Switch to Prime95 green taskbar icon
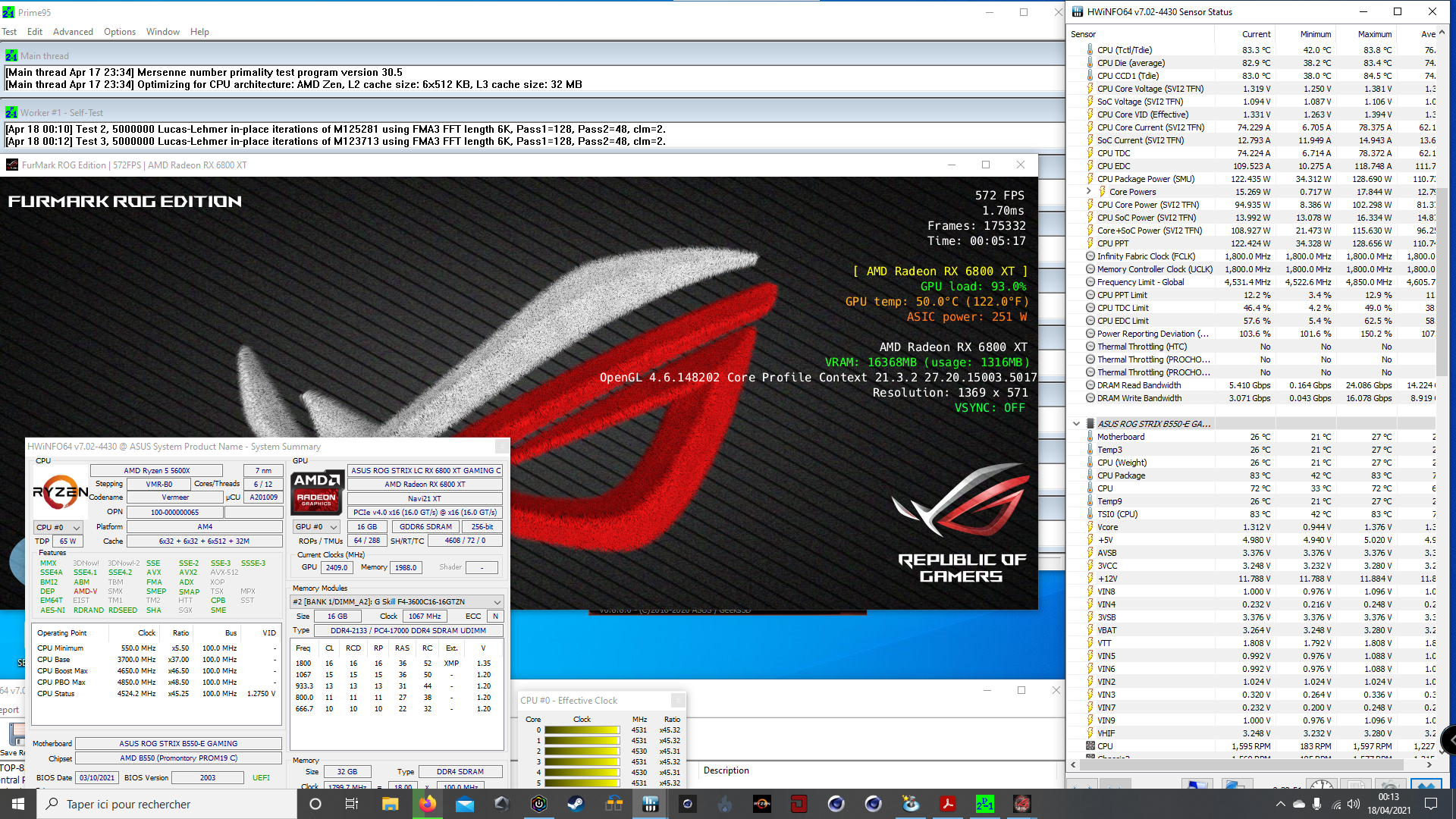 pyautogui.click(x=985, y=804)
